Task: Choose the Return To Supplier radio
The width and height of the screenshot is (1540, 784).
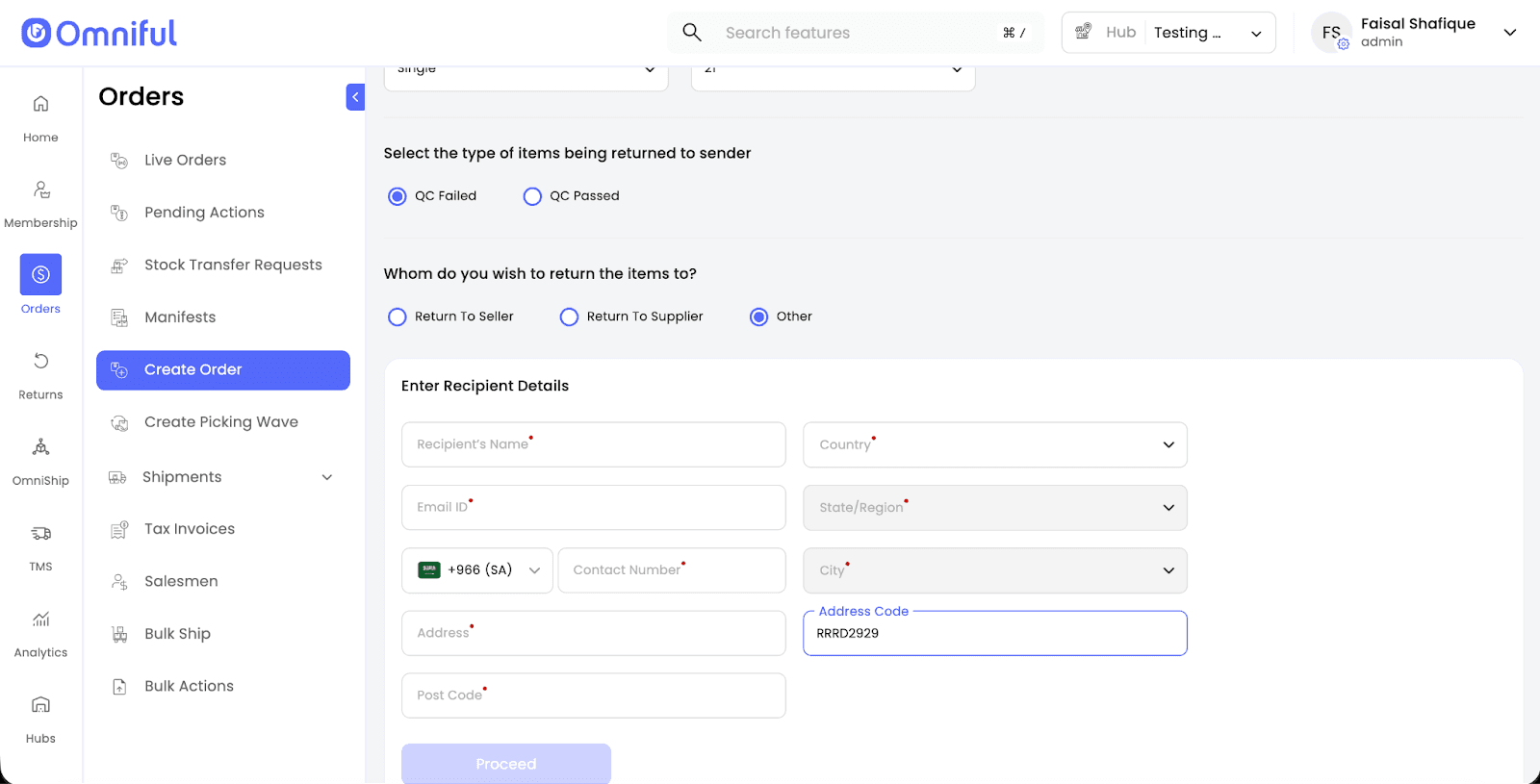Action: 569,316
